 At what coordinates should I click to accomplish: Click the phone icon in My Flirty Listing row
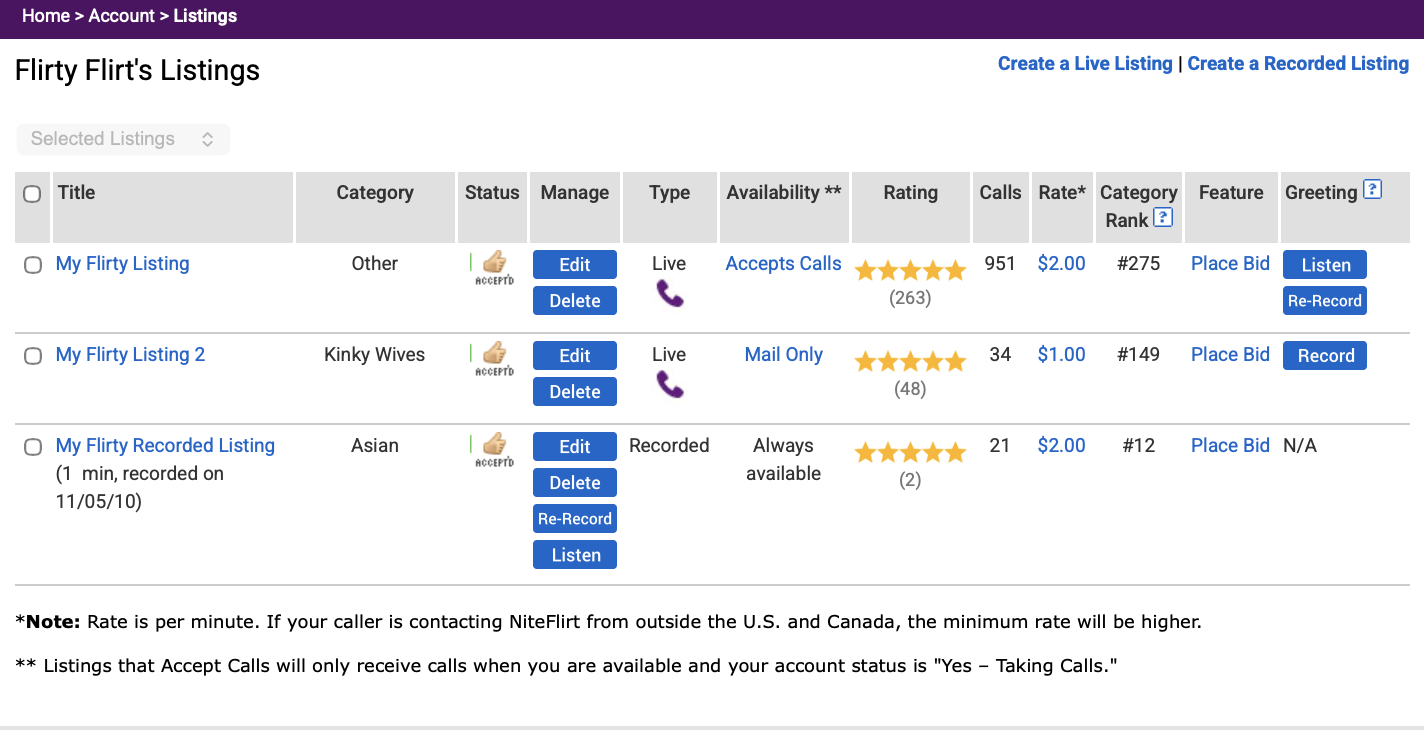pyautogui.click(x=670, y=294)
